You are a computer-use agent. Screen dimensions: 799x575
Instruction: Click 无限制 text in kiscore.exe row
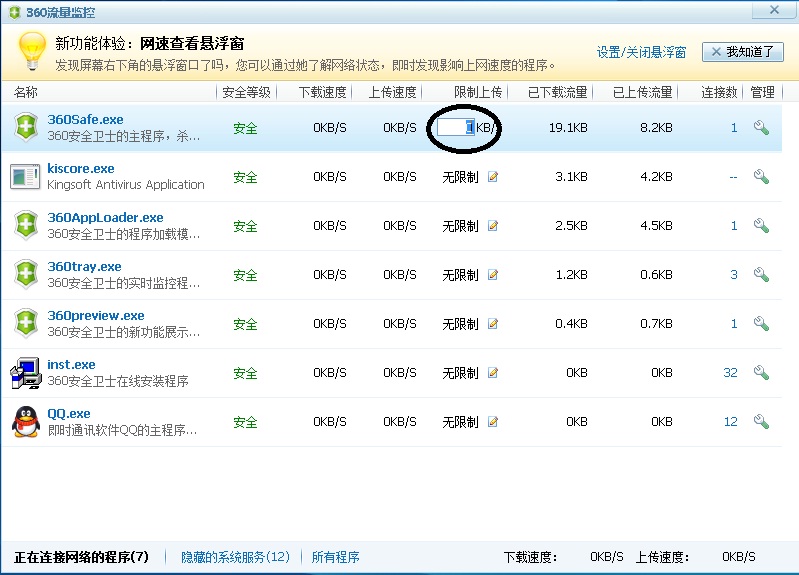(461, 177)
